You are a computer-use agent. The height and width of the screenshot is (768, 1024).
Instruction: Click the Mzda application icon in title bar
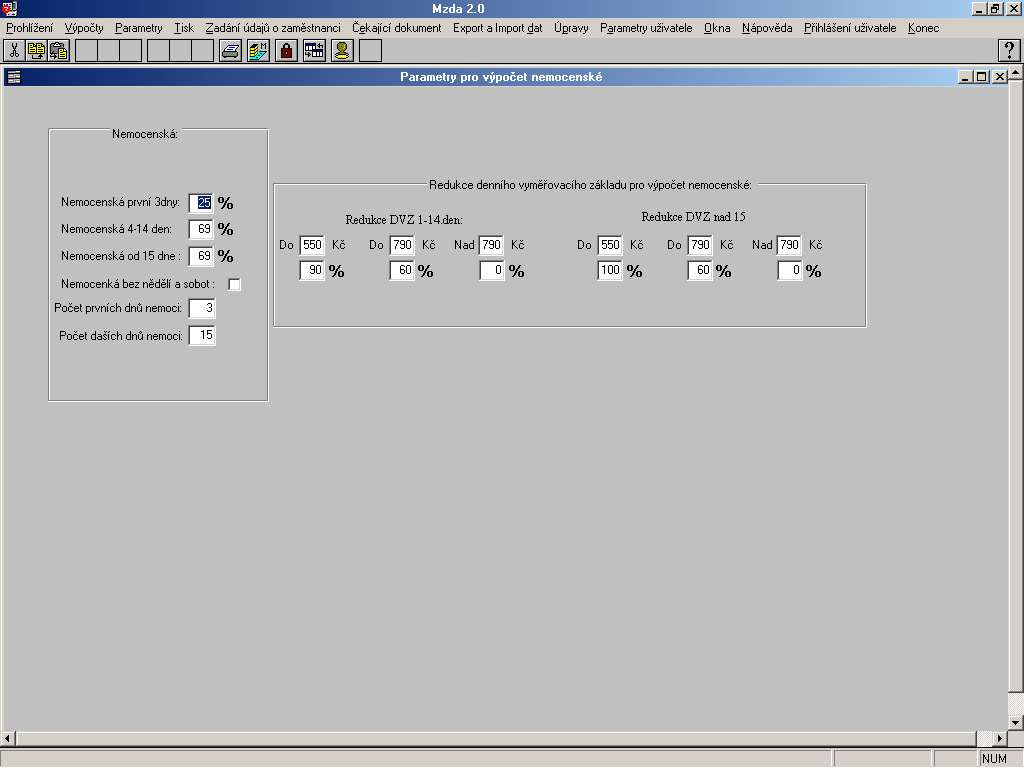[x=9, y=8]
